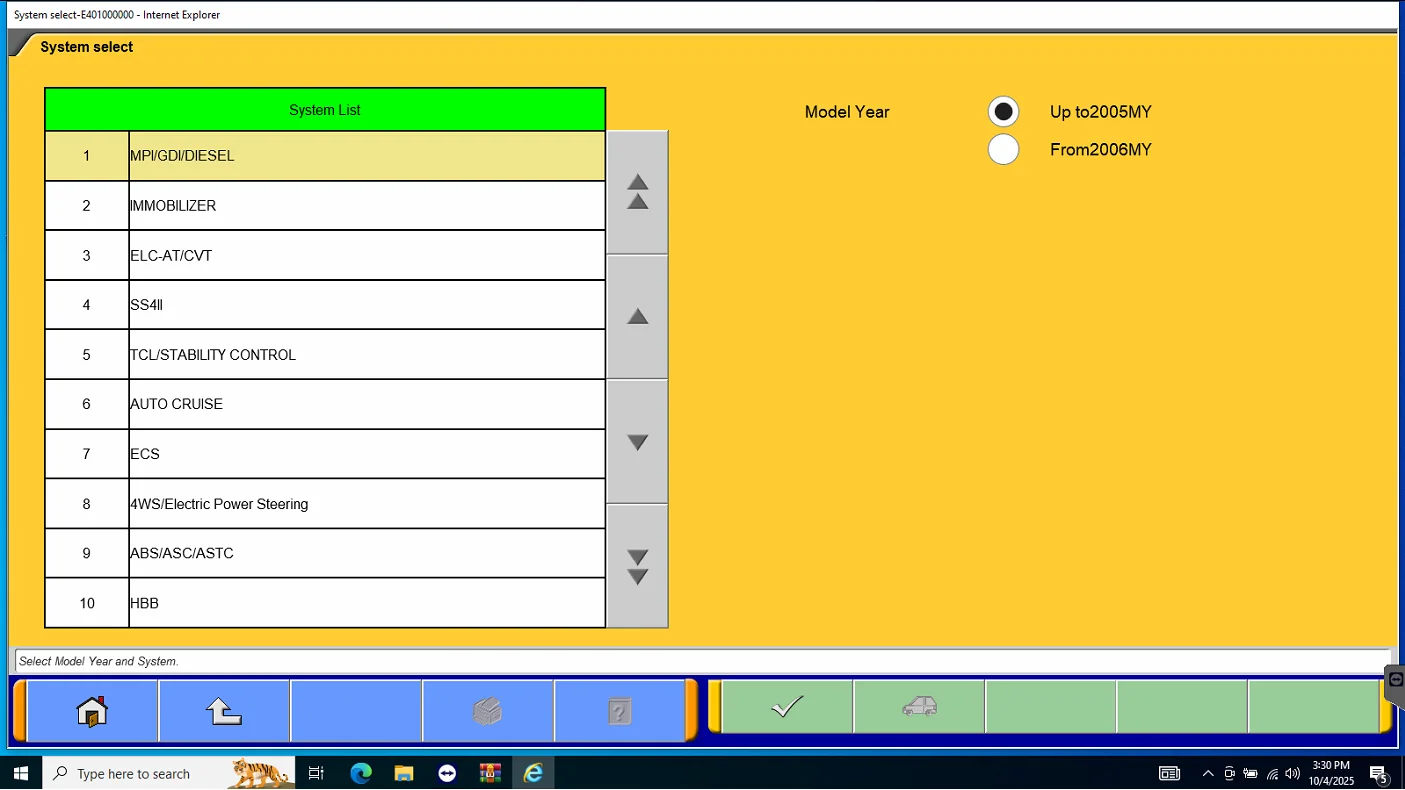Viewport: 1405px width, 790px height.
Task: Click the car icon button
Action: [919, 707]
